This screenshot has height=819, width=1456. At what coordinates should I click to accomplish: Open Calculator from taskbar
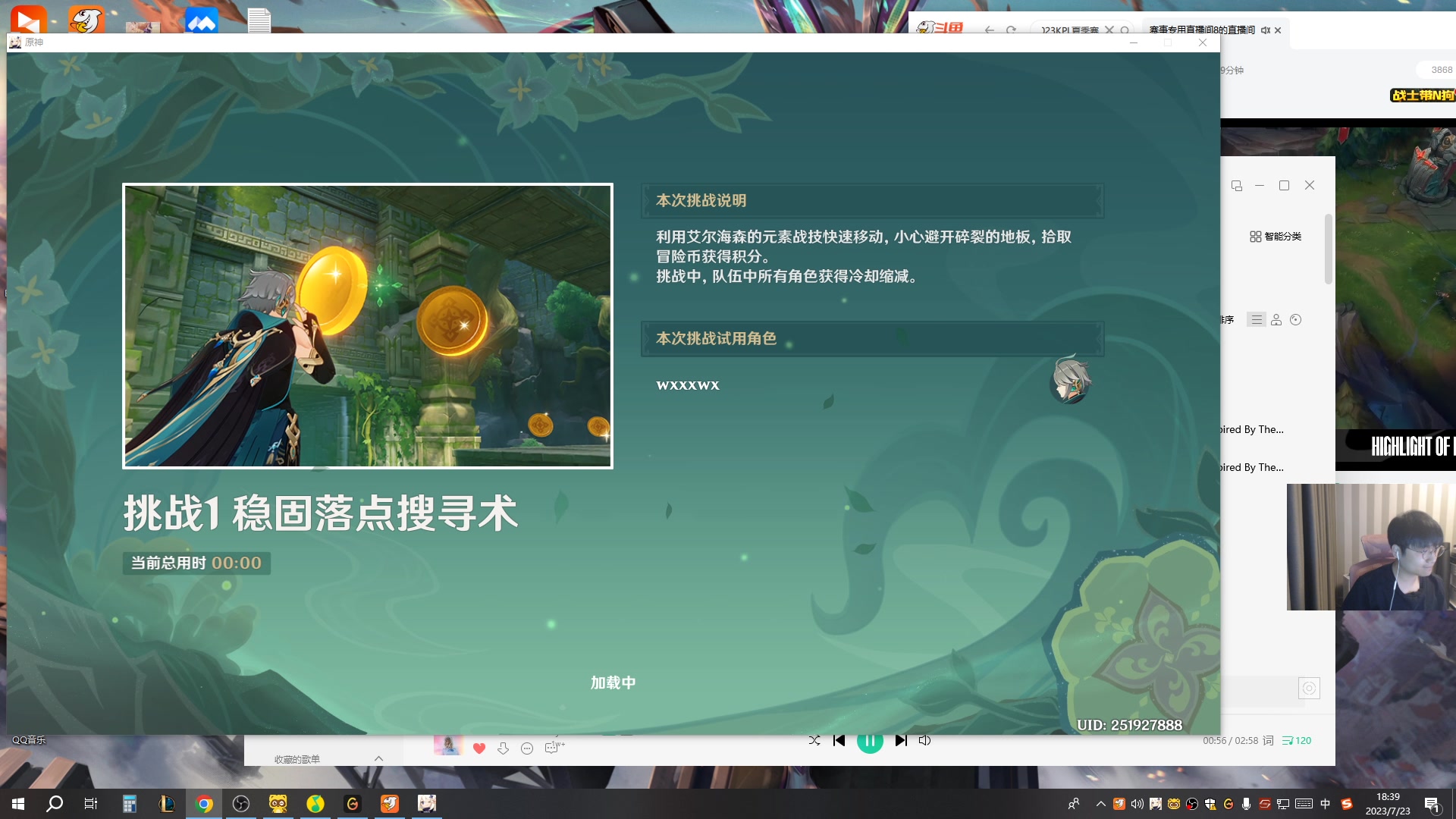pos(130,804)
